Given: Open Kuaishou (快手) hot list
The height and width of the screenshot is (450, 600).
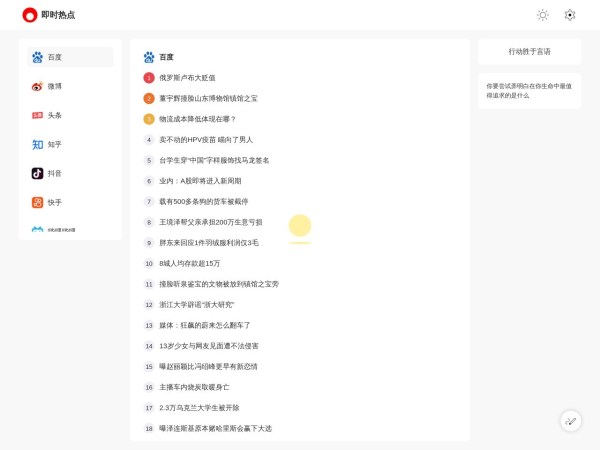Looking at the screenshot, I should coord(69,202).
